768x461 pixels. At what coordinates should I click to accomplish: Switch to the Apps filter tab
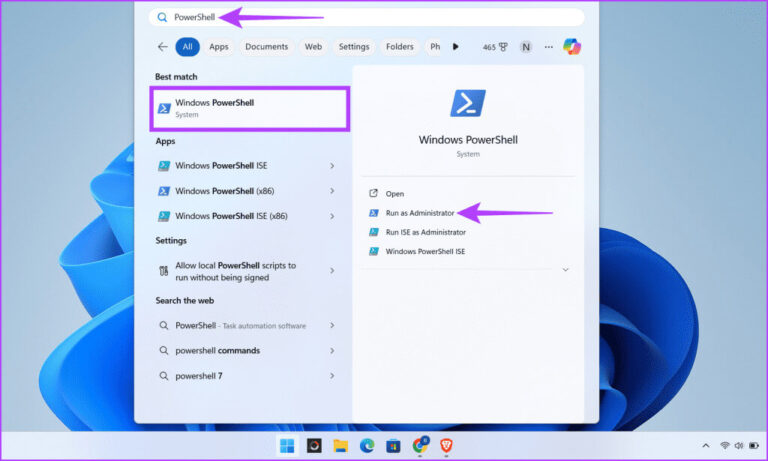coord(218,47)
